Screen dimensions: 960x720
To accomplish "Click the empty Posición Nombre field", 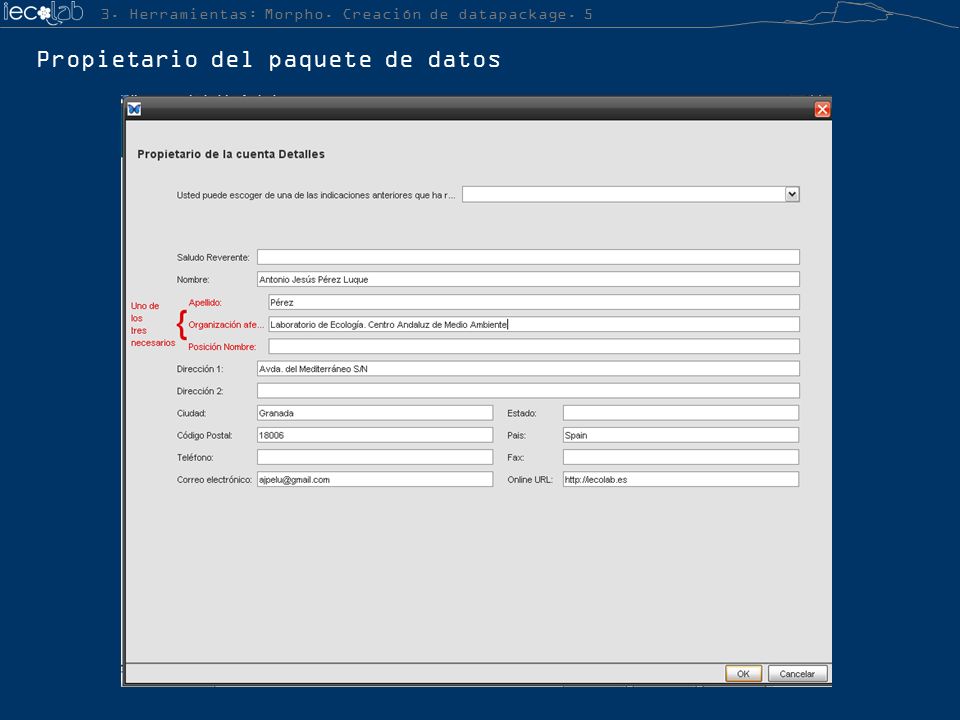I will (533, 346).
